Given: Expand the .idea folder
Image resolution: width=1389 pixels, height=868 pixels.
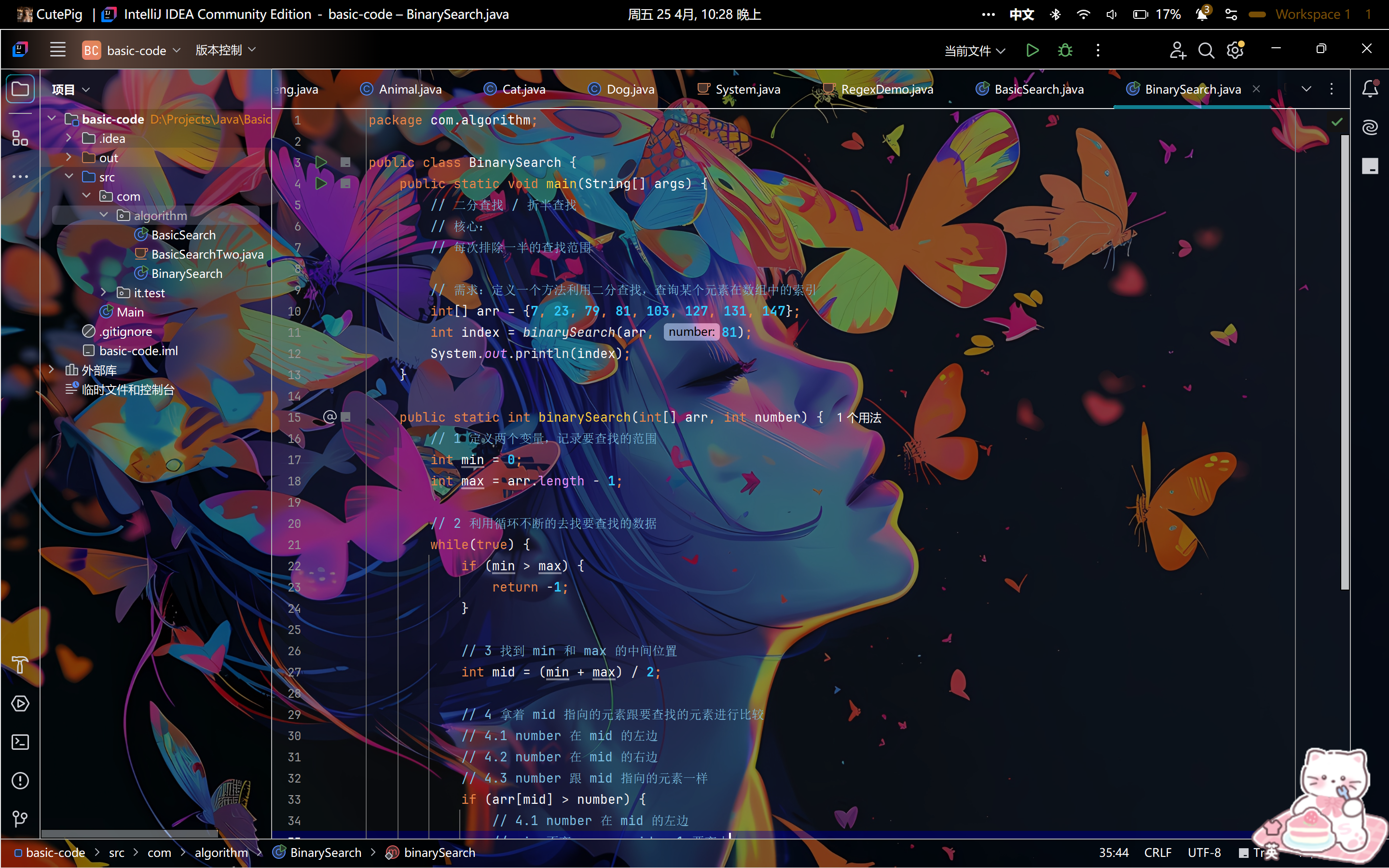Looking at the screenshot, I should pos(69,138).
